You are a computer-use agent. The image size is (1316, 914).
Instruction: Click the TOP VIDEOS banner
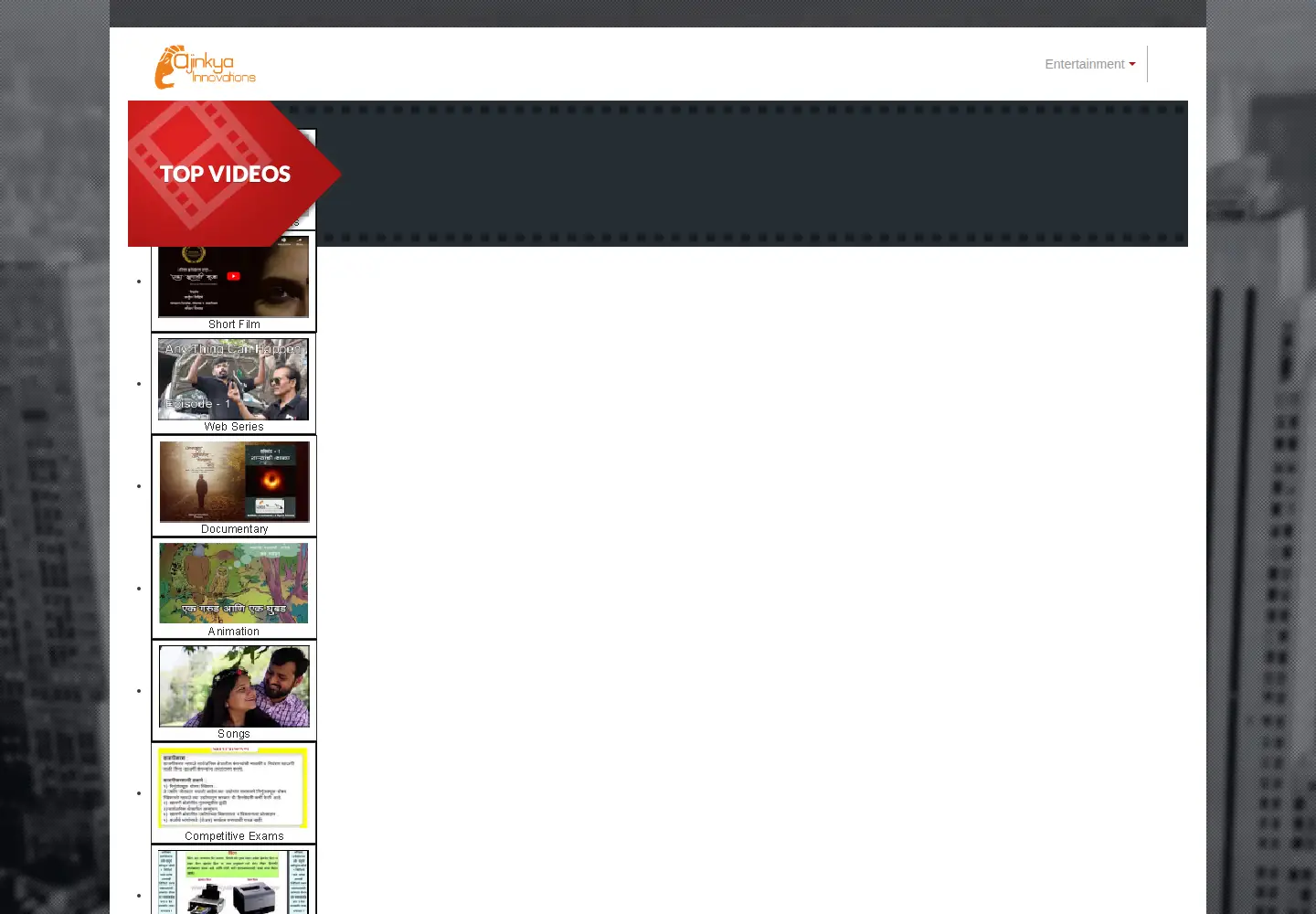[x=235, y=174]
